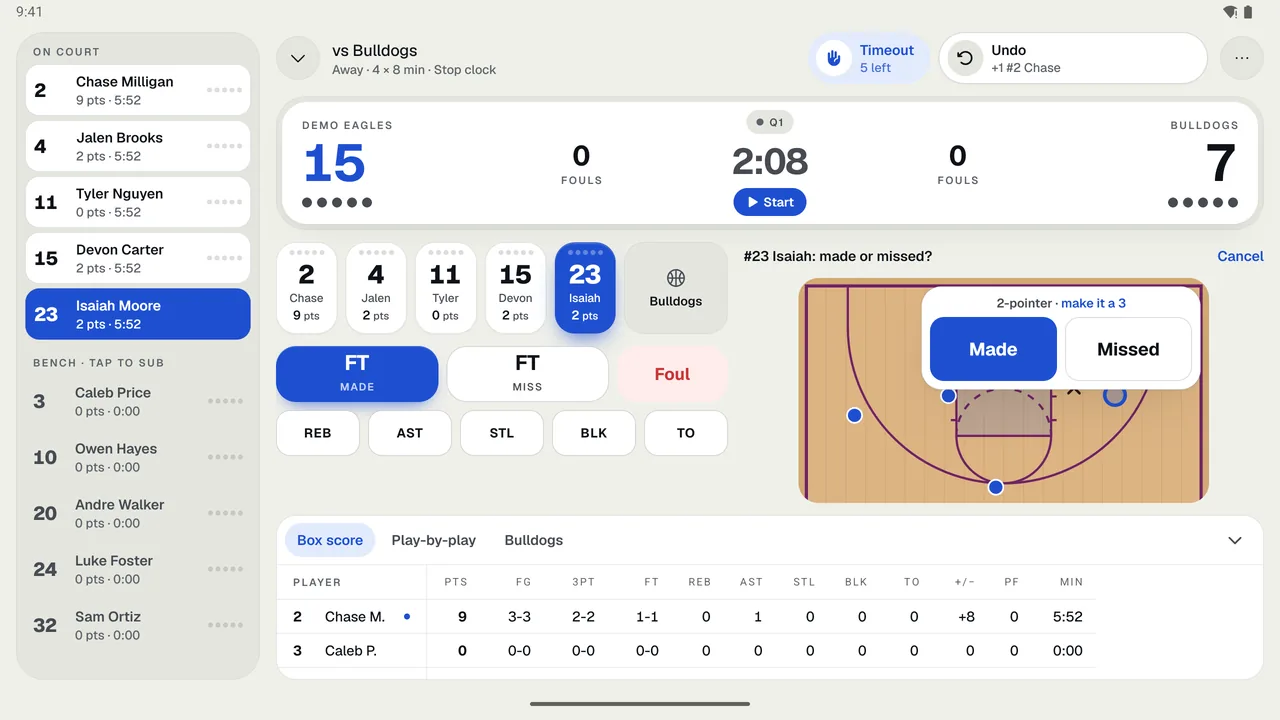Switch to the Box score tab
Screen dimensions: 1280x720
[x=330, y=540]
